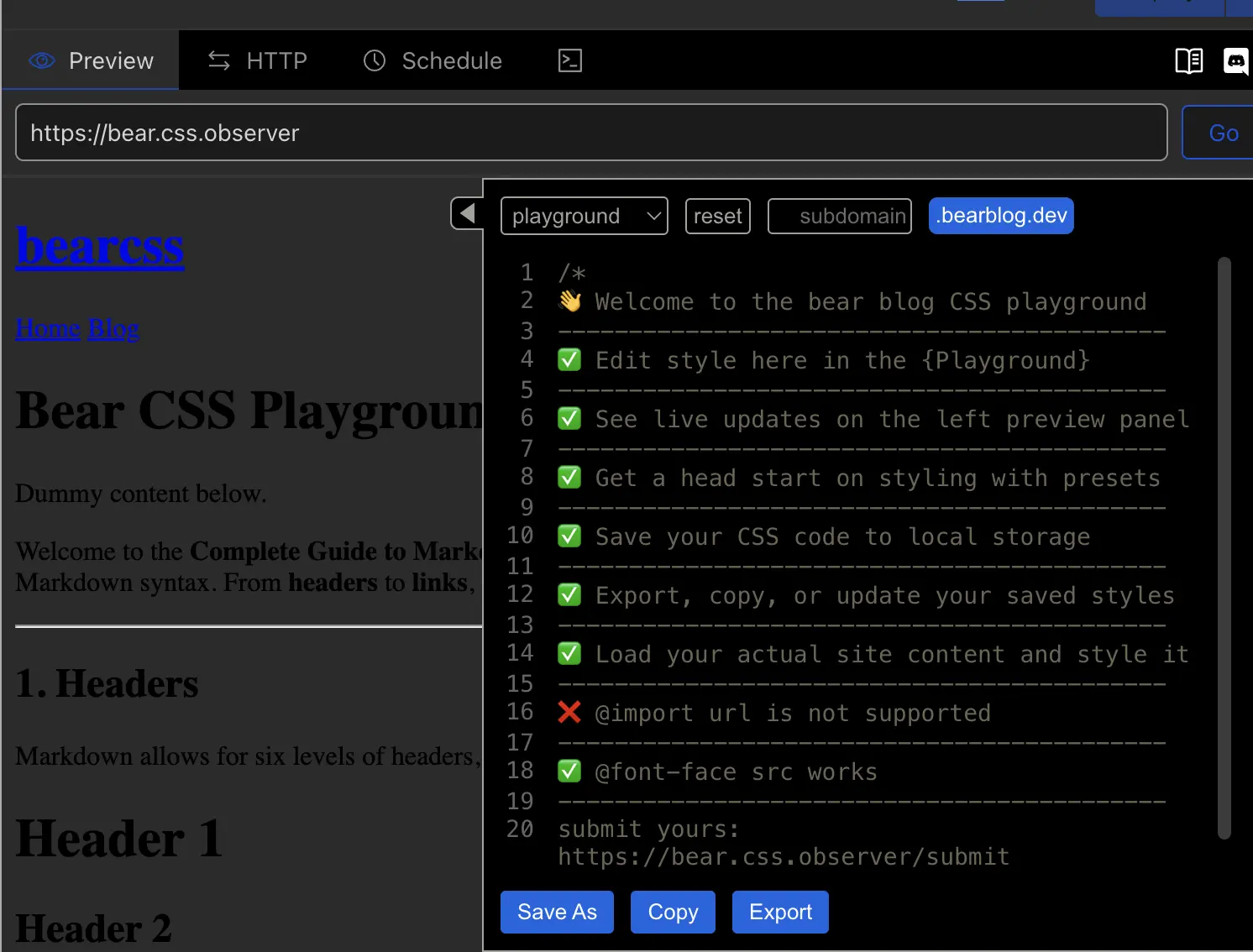
Task: Click the waving hand emoji on line 2
Action: [x=570, y=301]
